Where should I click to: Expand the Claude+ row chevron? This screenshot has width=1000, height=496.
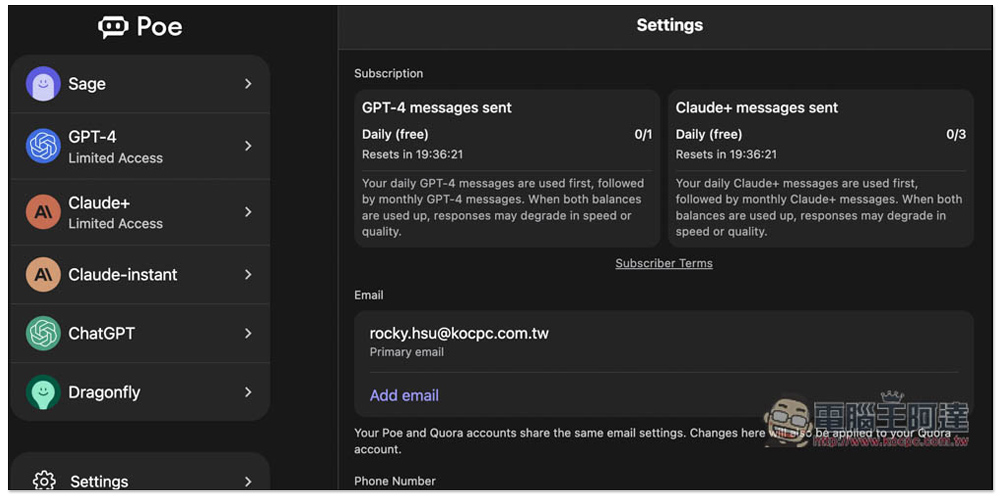click(248, 212)
